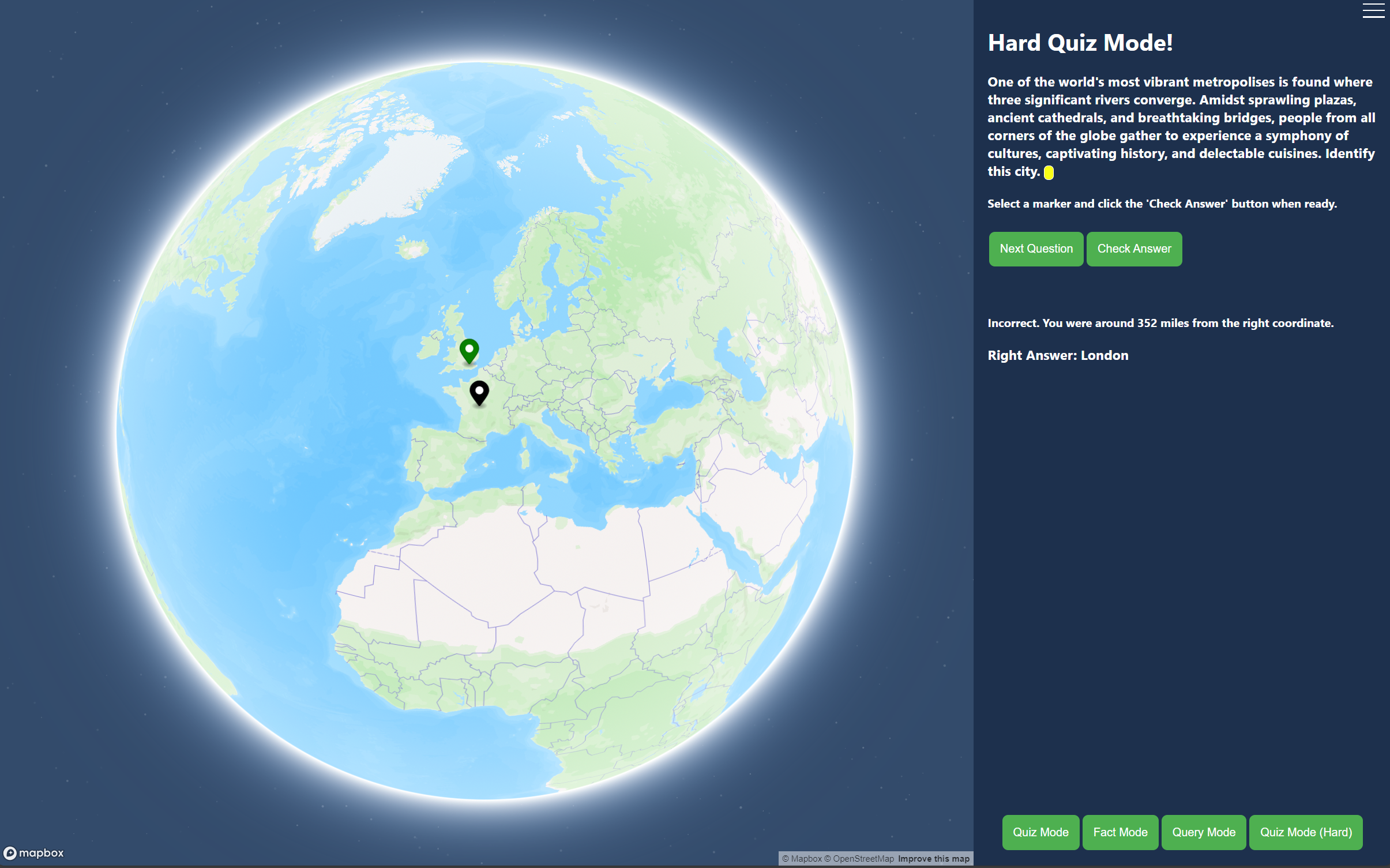This screenshot has height=868, width=1390.
Task: Click the green London map marker
Action: [469, 350]
